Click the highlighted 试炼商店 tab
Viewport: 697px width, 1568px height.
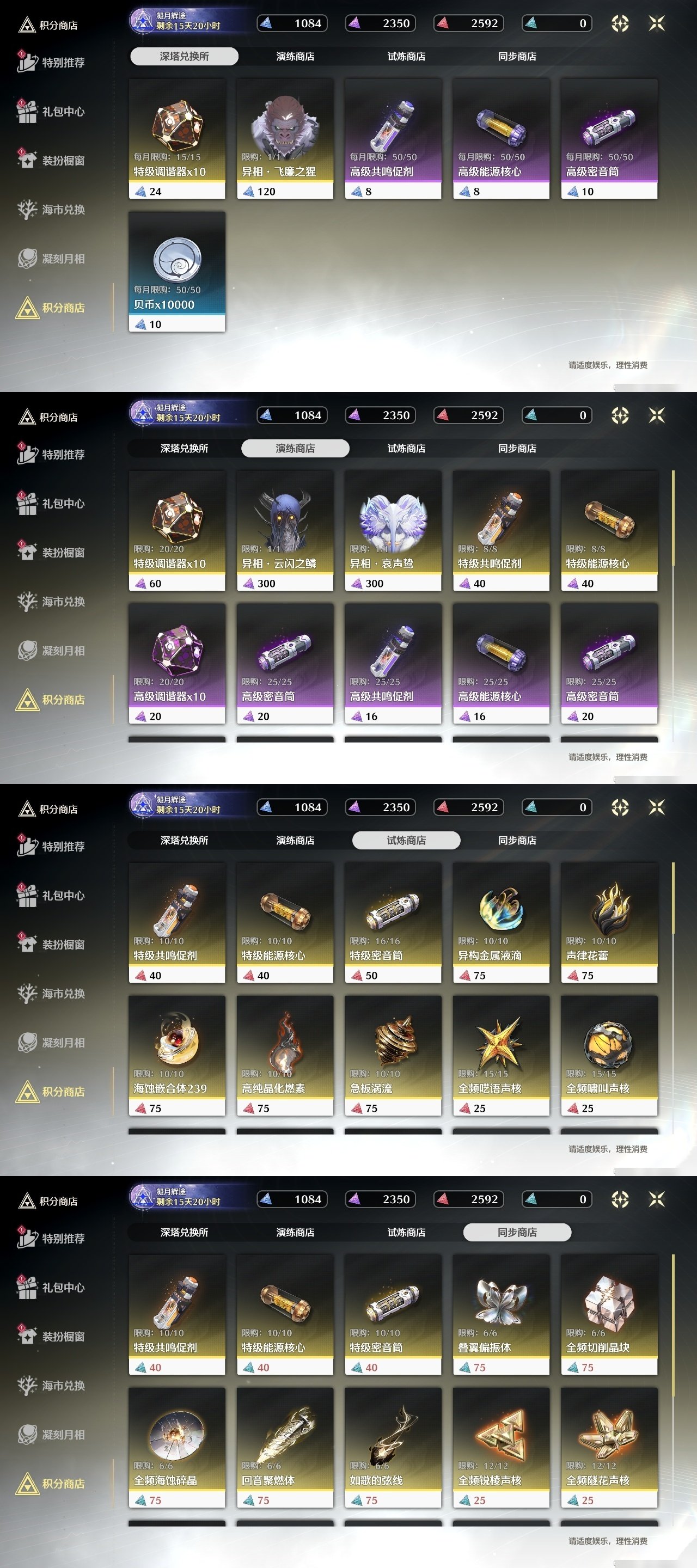tap(406, 841)
